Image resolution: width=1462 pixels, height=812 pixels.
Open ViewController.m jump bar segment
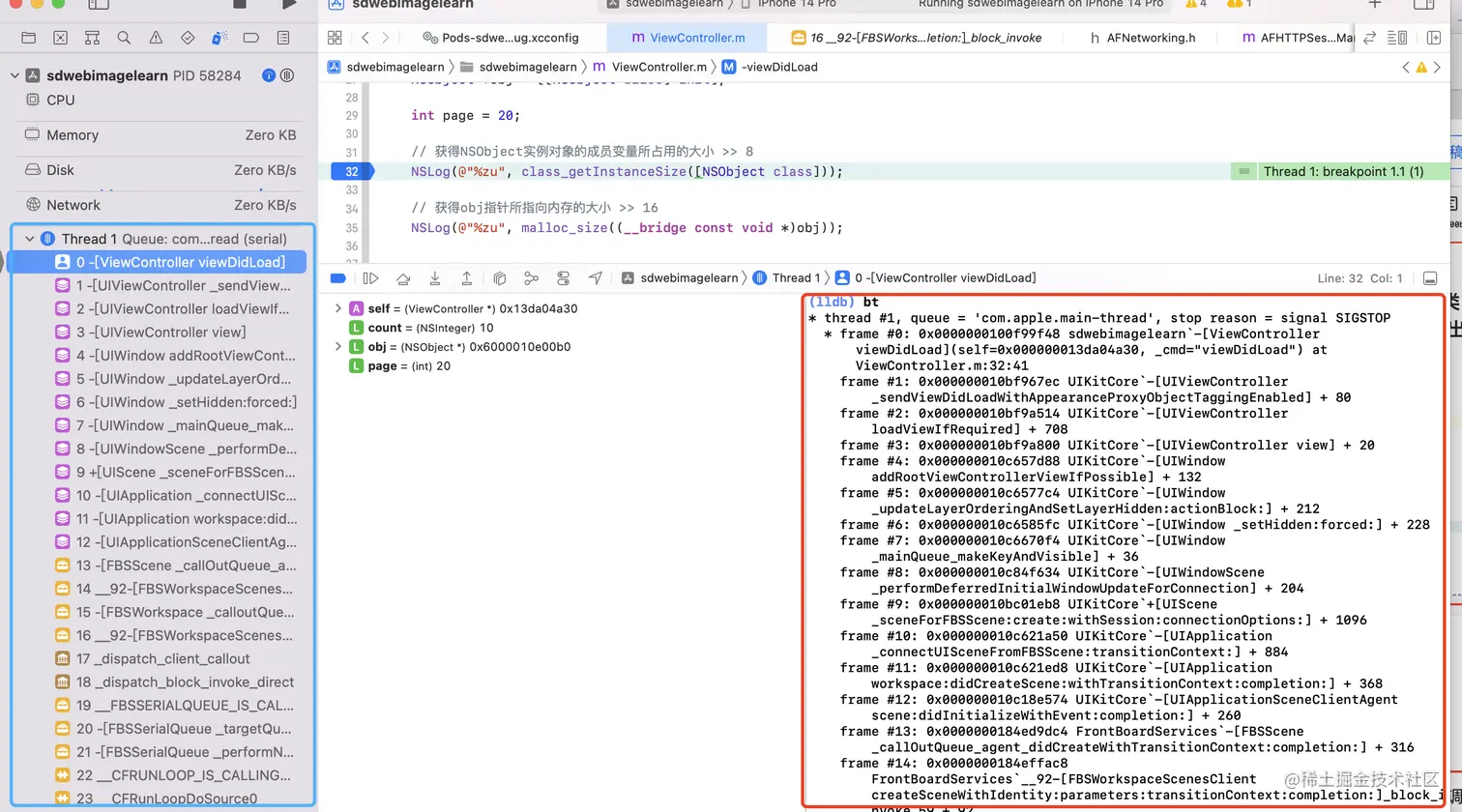(x=649, y=68)
